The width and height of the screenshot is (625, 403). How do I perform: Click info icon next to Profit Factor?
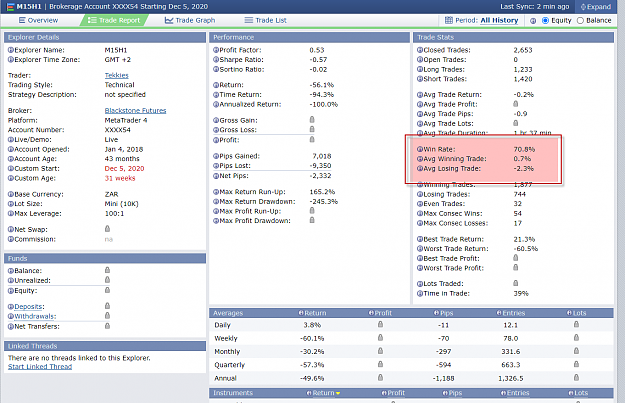(216, 50)
